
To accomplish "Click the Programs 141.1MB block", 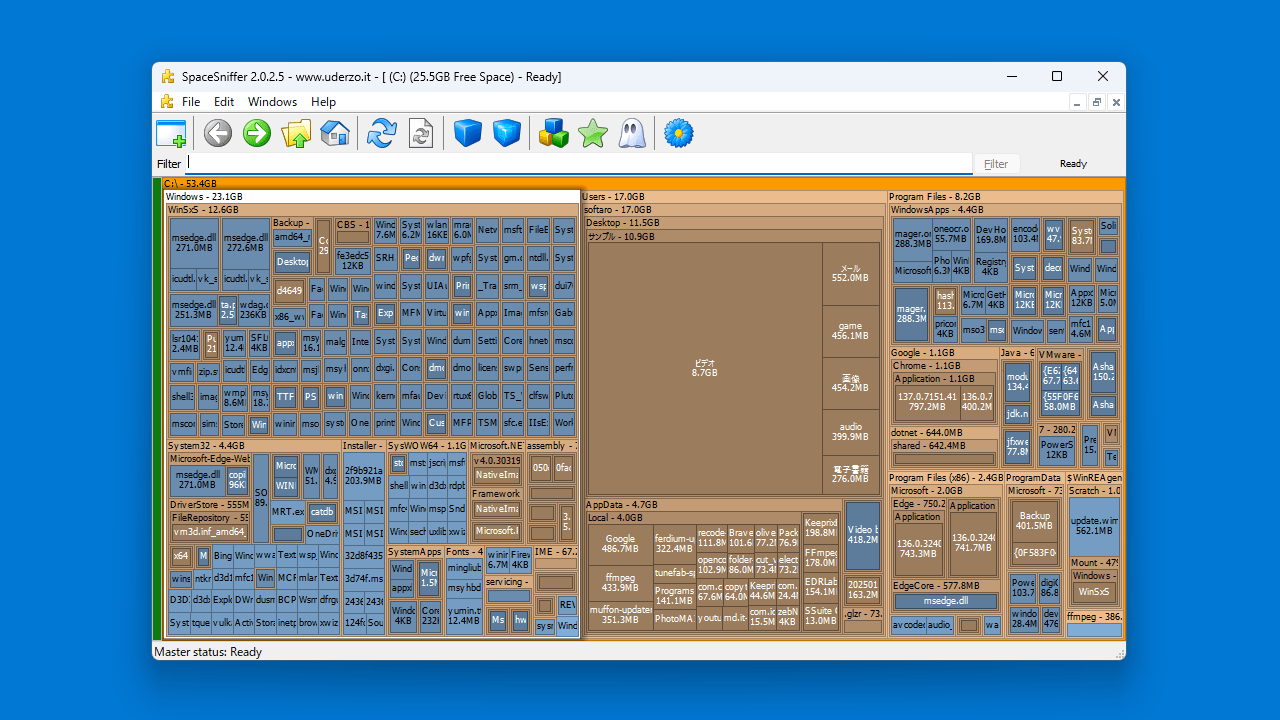I will pyautogui.click(x=675, y=596).
